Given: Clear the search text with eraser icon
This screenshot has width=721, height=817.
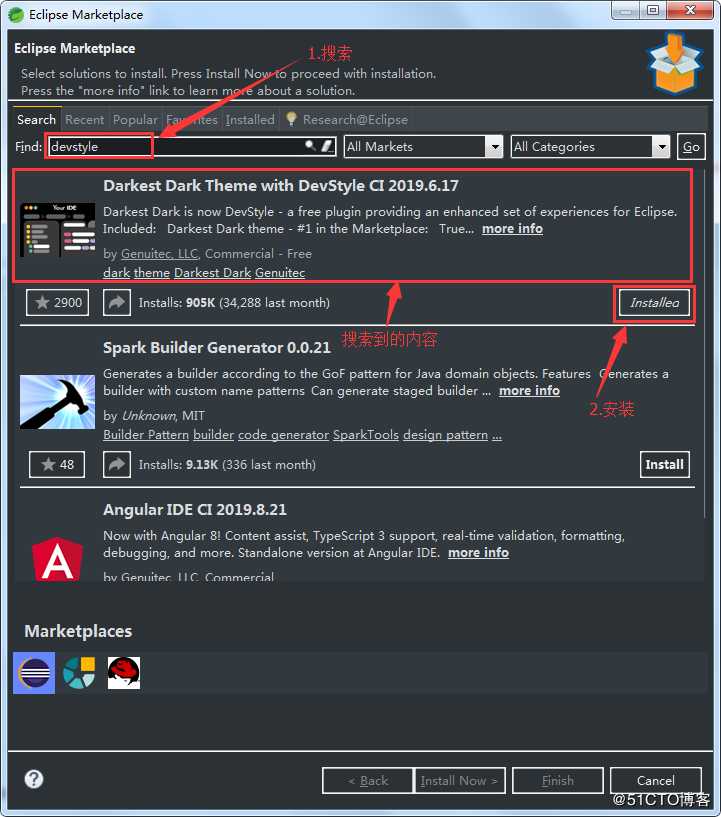Looking at the screenshot, I should [x=327, y=145].
